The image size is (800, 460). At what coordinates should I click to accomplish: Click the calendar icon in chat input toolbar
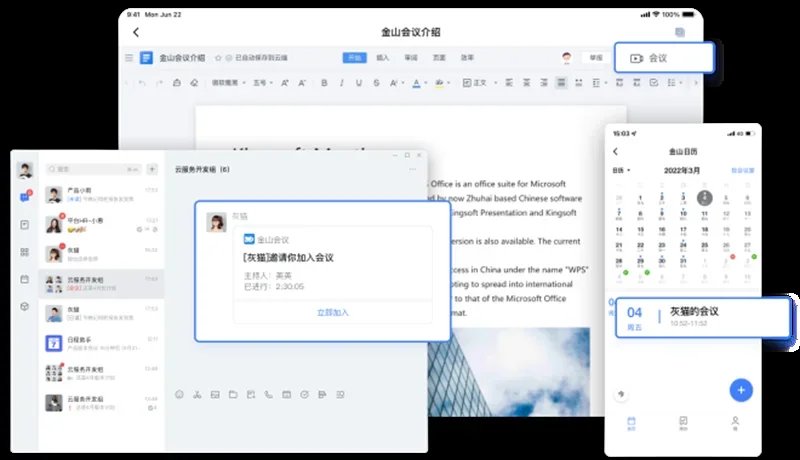pyautogui.click(x=286, y=394)
